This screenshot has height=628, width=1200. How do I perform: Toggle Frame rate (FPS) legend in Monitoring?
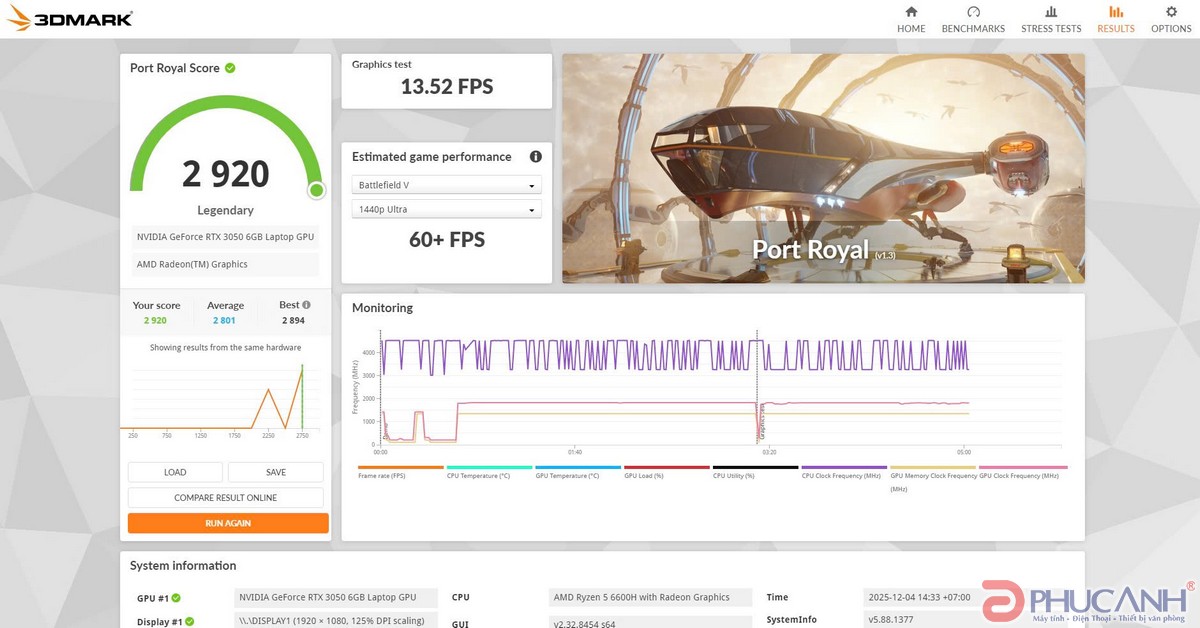click(x=400, y=467)
